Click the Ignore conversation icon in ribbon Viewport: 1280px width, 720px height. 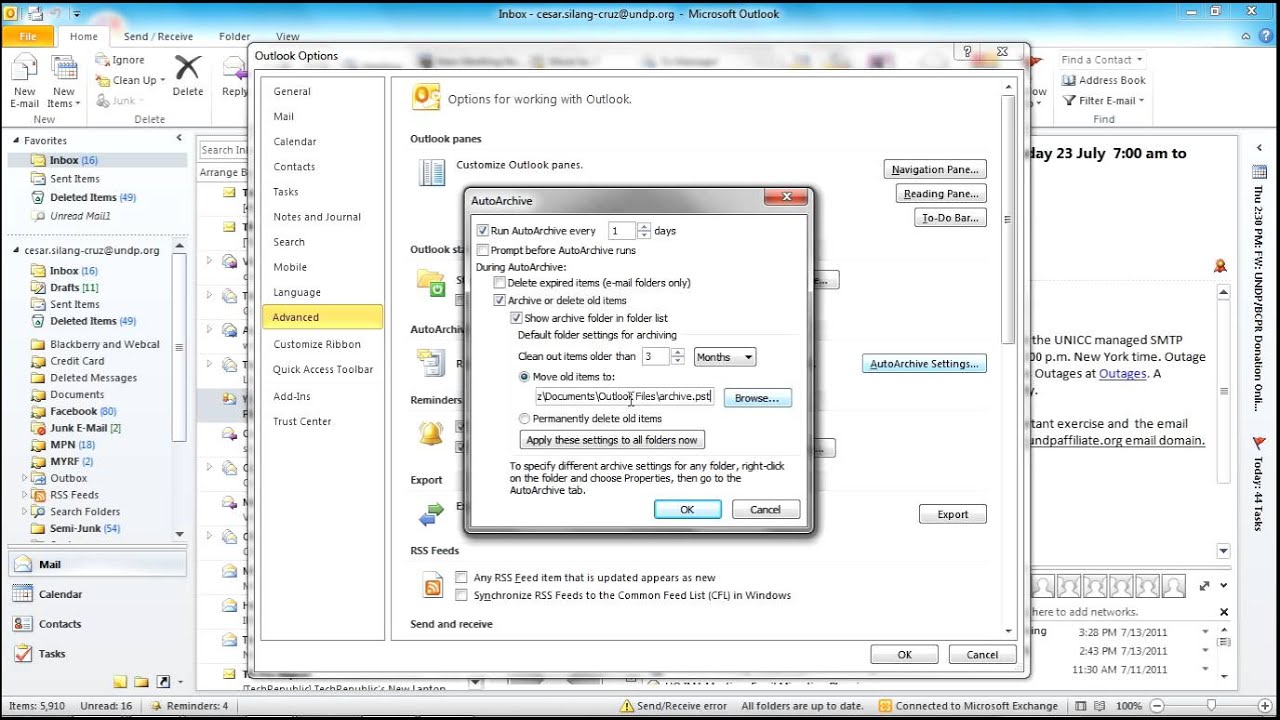click(x=103, y=60)
